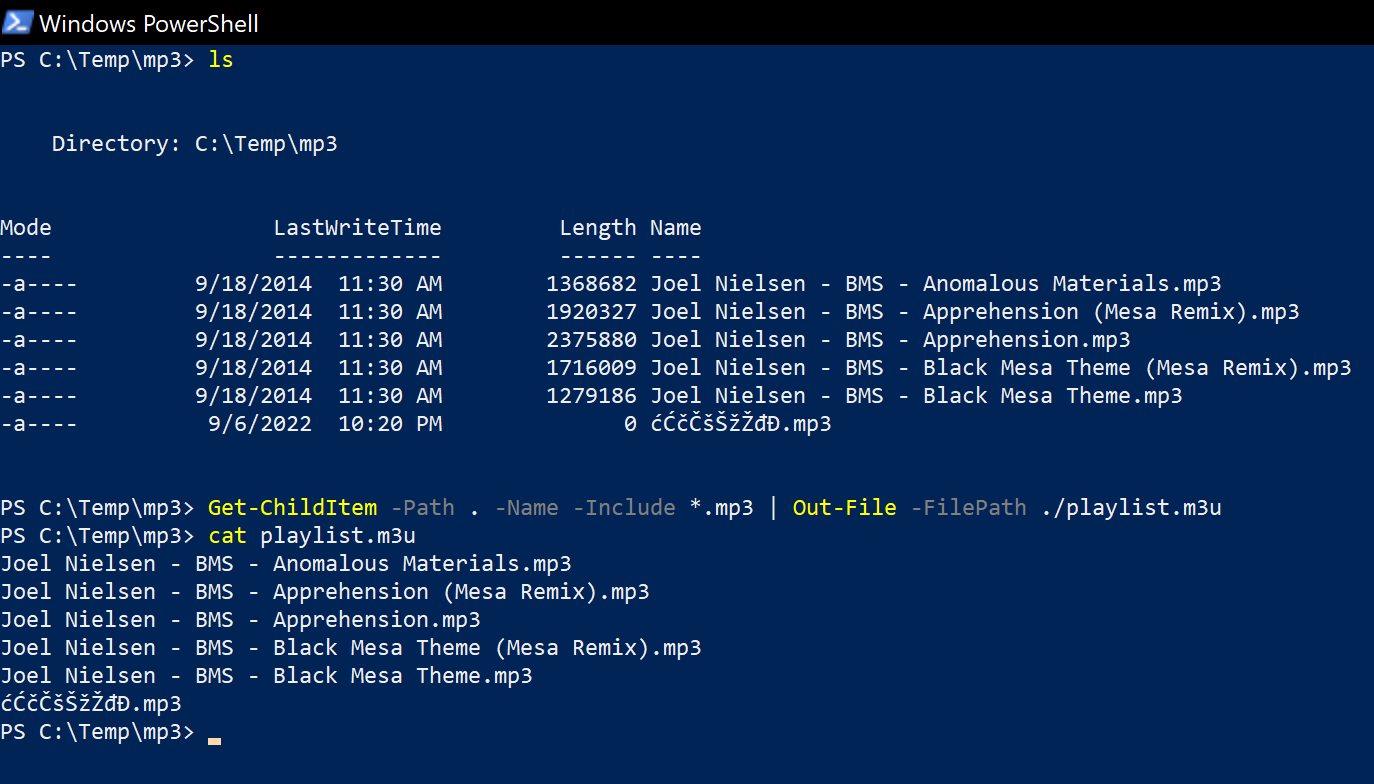
Task: Click Apprehension.mp3 line in the cat output
Action: 240,620
